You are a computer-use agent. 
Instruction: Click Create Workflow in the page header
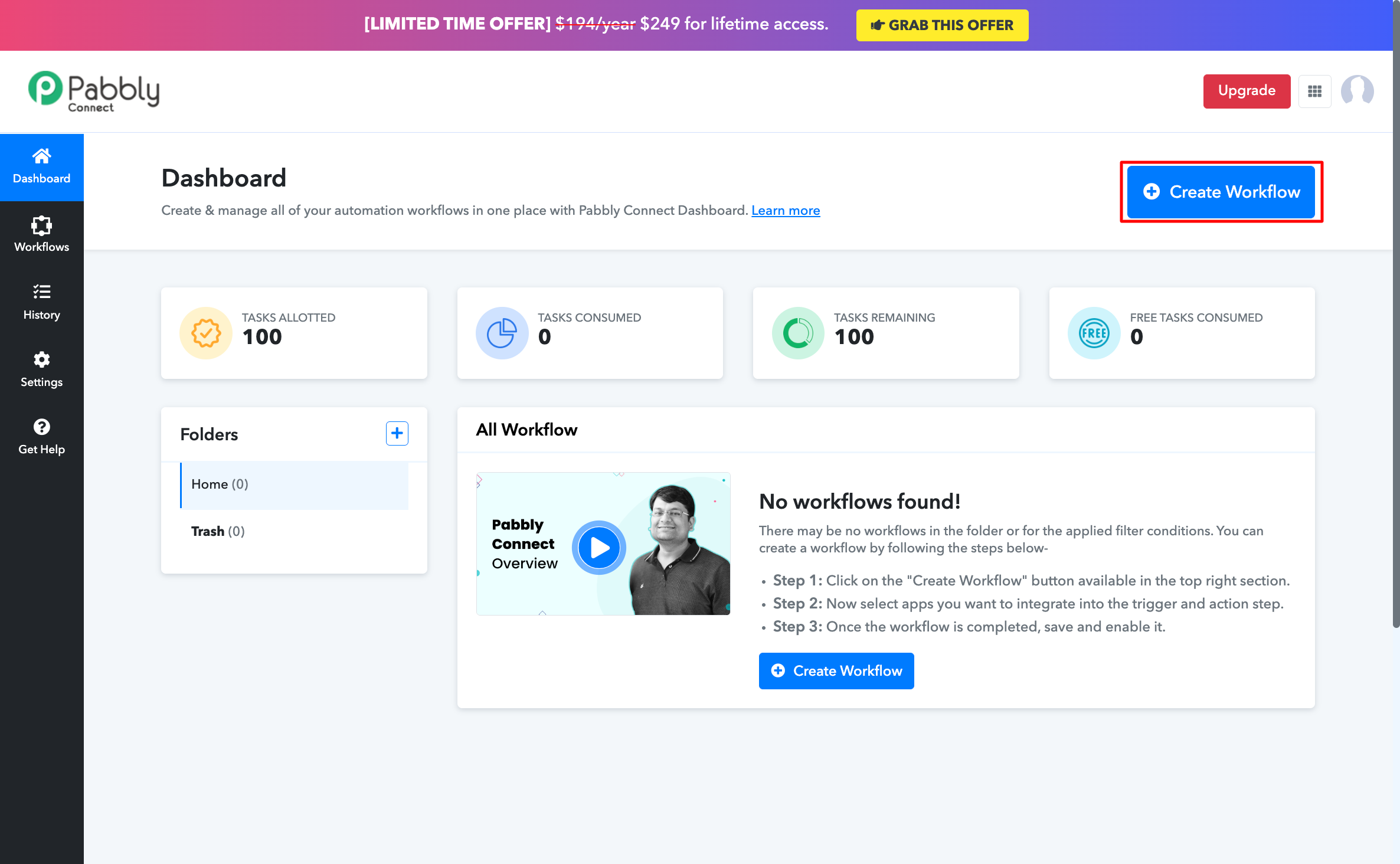(x=1221, y=192)
